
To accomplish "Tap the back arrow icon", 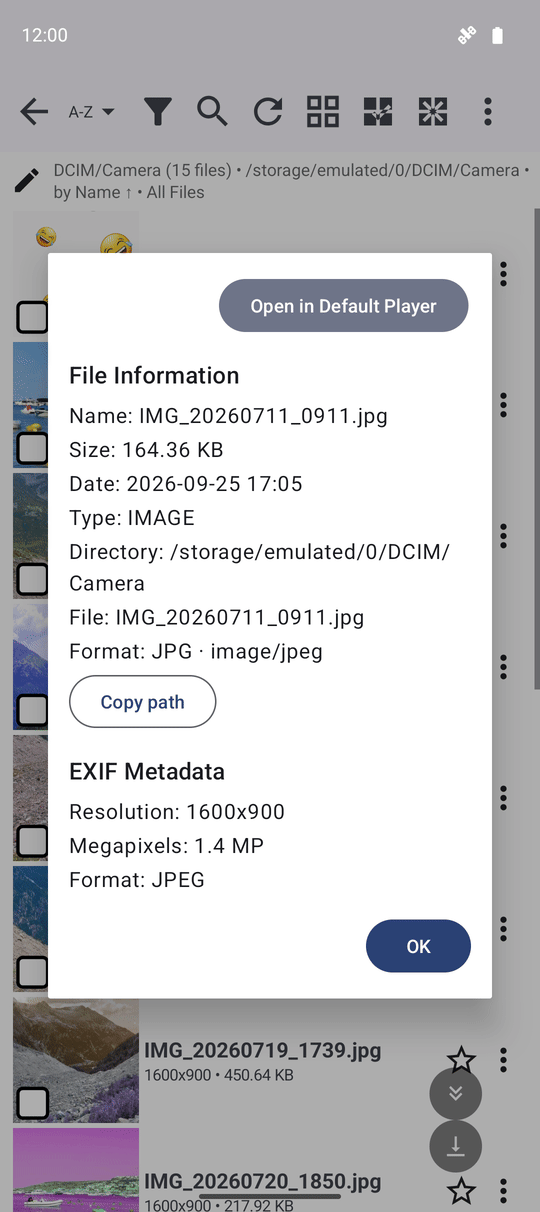I will [x=34, y=111].
